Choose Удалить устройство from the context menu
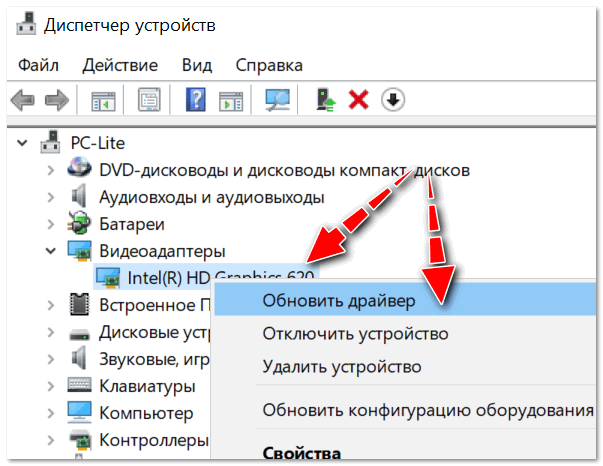This screenshot has height=466, width=603. (341, 367)
